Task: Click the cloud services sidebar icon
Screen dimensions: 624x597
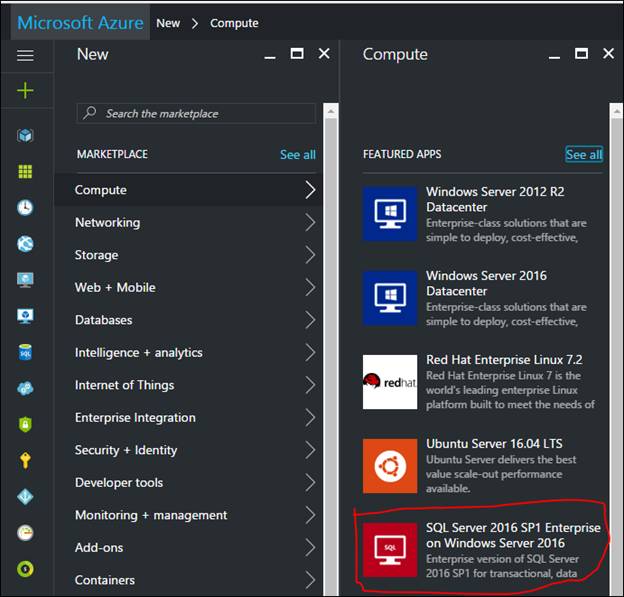Action: point(25,388)
